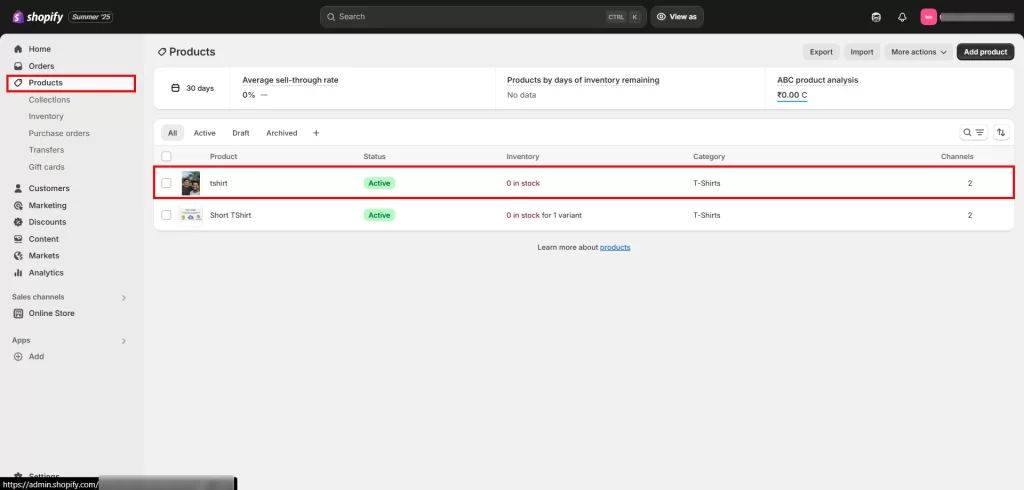
Task: Toggle the select-all products checkbox
Action: coord(167,156)
